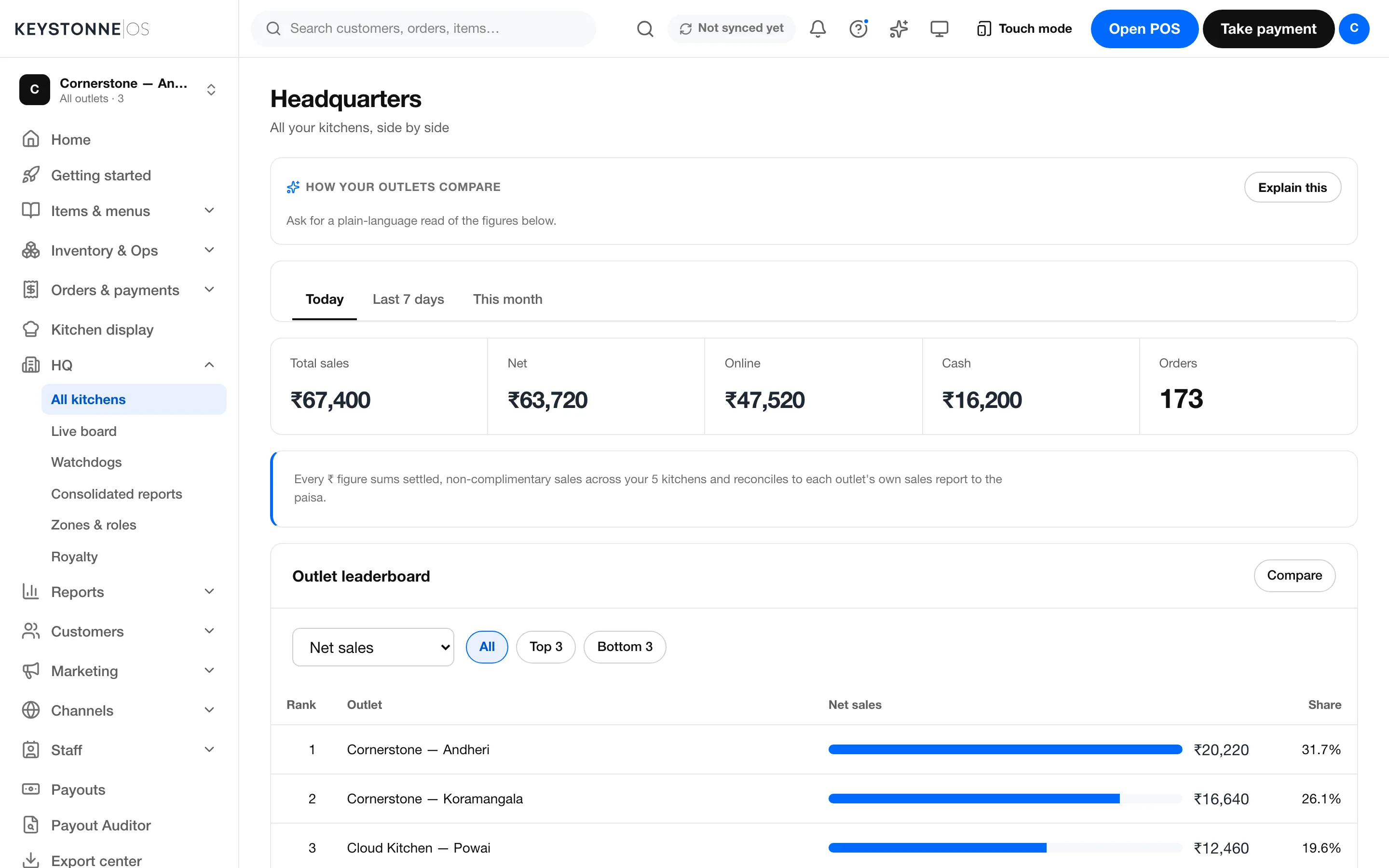Click the Orders 173 card
Viewport: 1389px width, 868px height.
[x=1248, y=386]
